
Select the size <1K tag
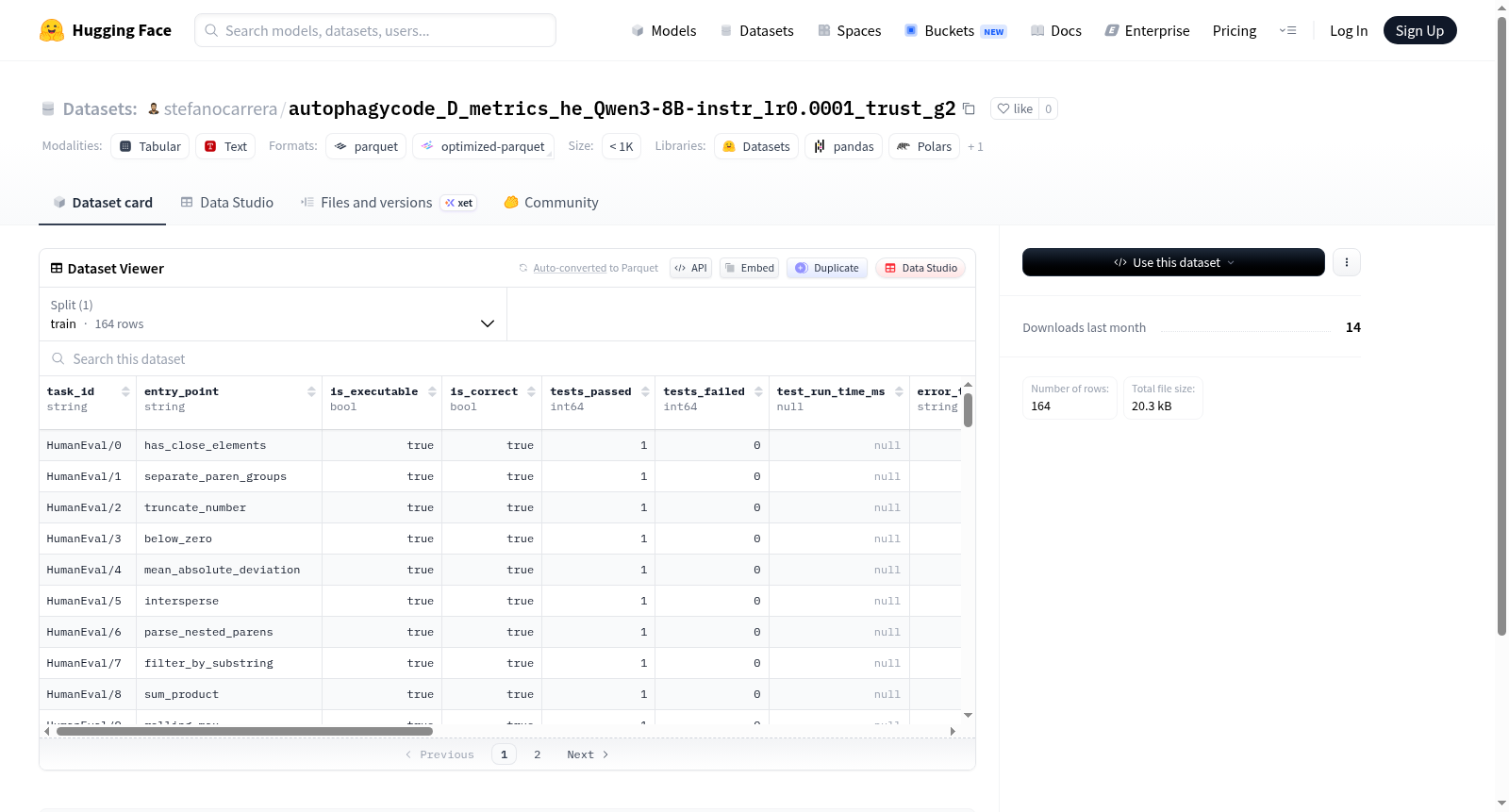pos(622,146)
